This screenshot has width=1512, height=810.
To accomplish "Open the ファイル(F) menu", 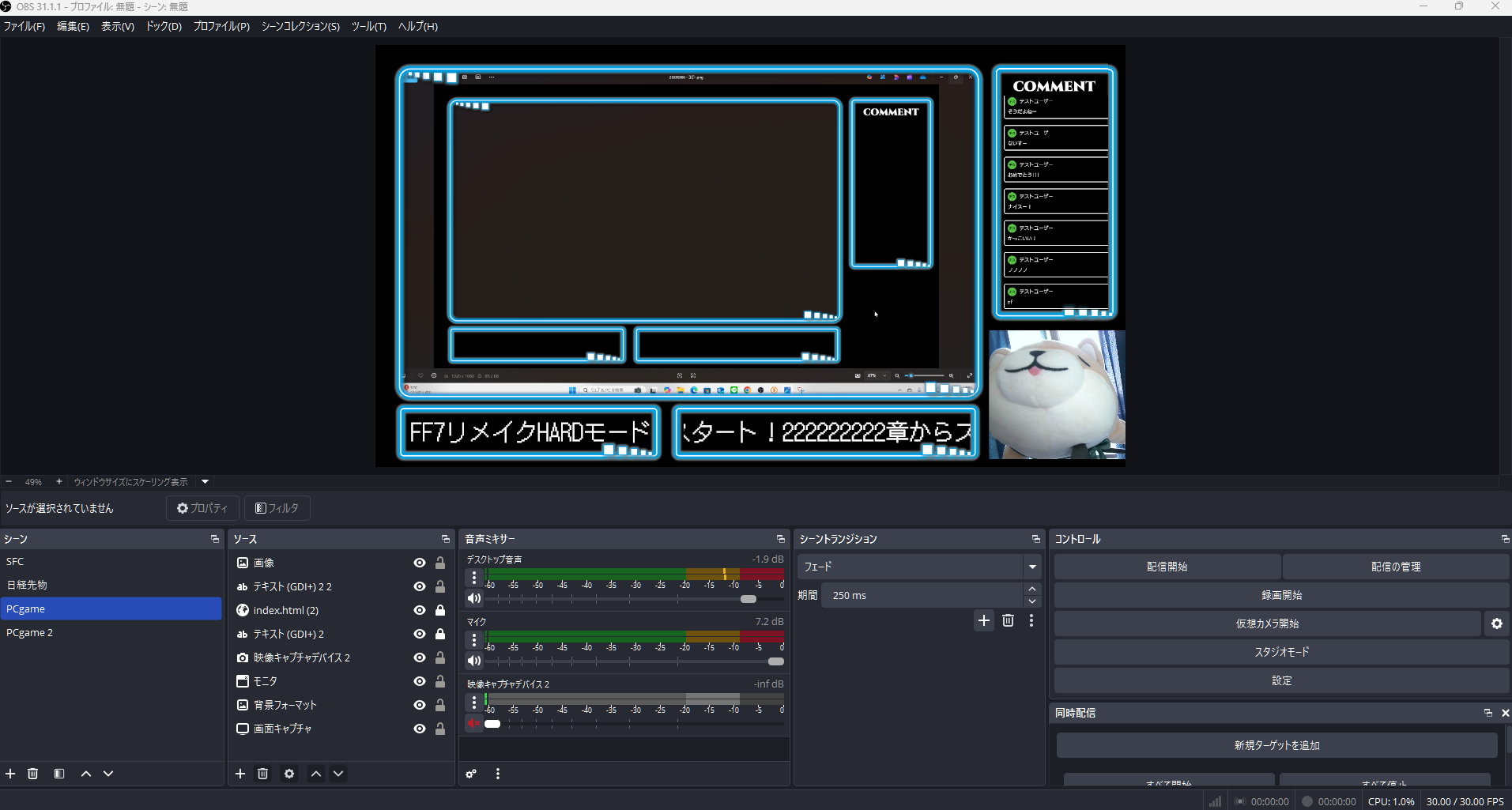I will pyautogui.click(x=25, y=26).
